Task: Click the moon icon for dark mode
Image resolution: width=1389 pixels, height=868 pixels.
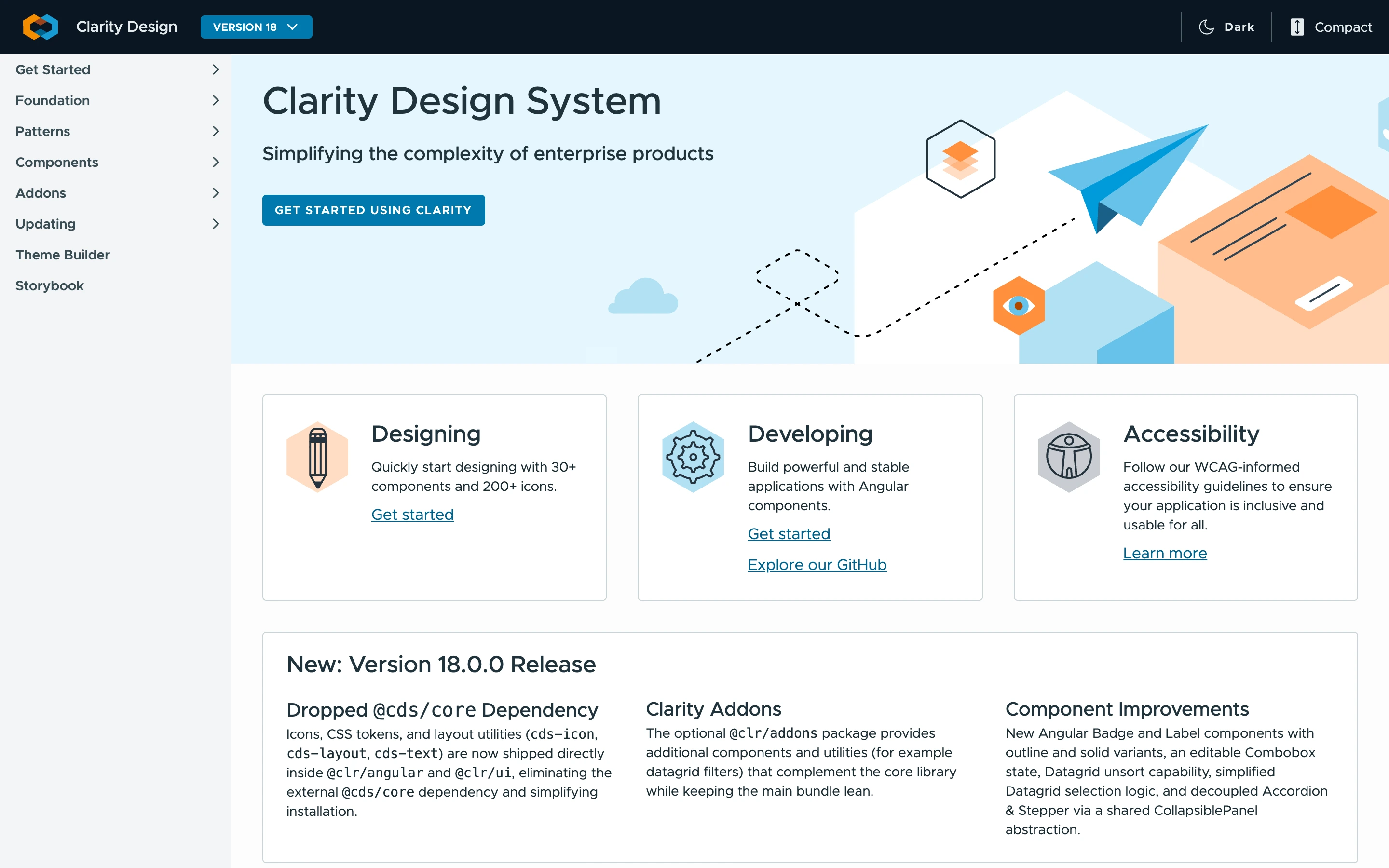Action: [x=1207, y=27]
